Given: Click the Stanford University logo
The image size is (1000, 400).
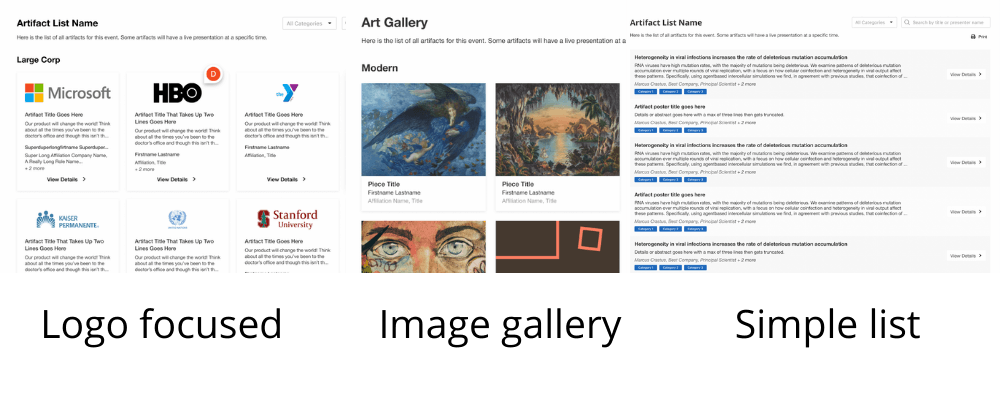Looking at the screenshot, I should point(288,218).
